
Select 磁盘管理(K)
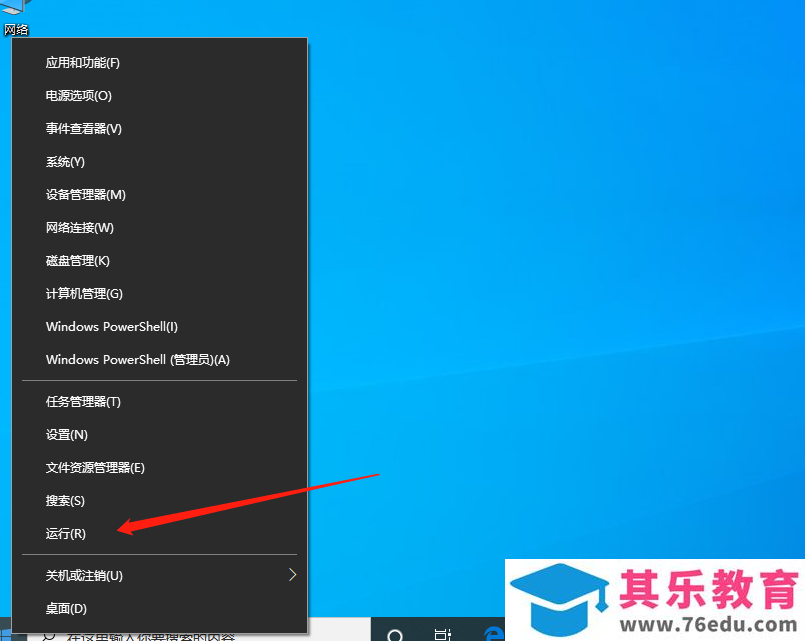160,261
